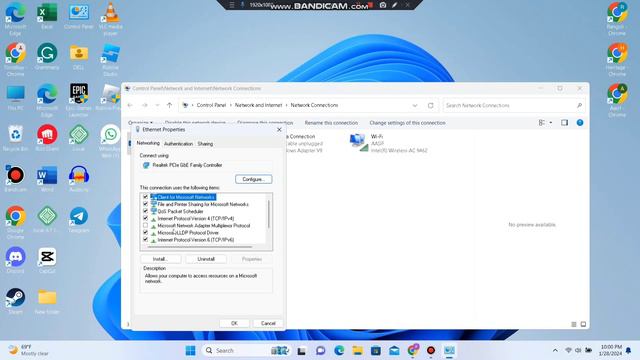The height and width of the screenshot is (360, 640).
Task: Click refresh button in address bar
Action: (x=431, y=105)
